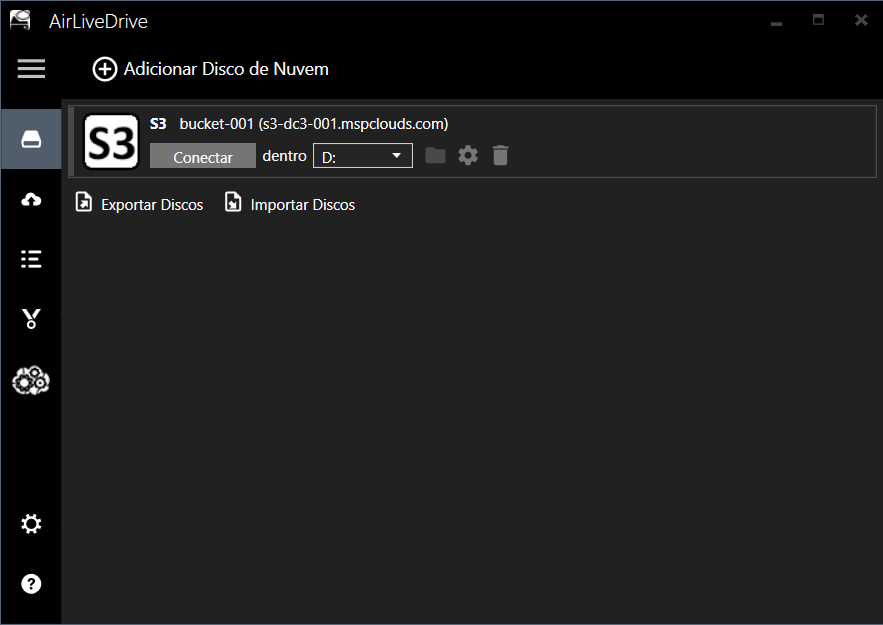Click Exportar Discos
The image size is (883, 625).
[x=140, y=204]
